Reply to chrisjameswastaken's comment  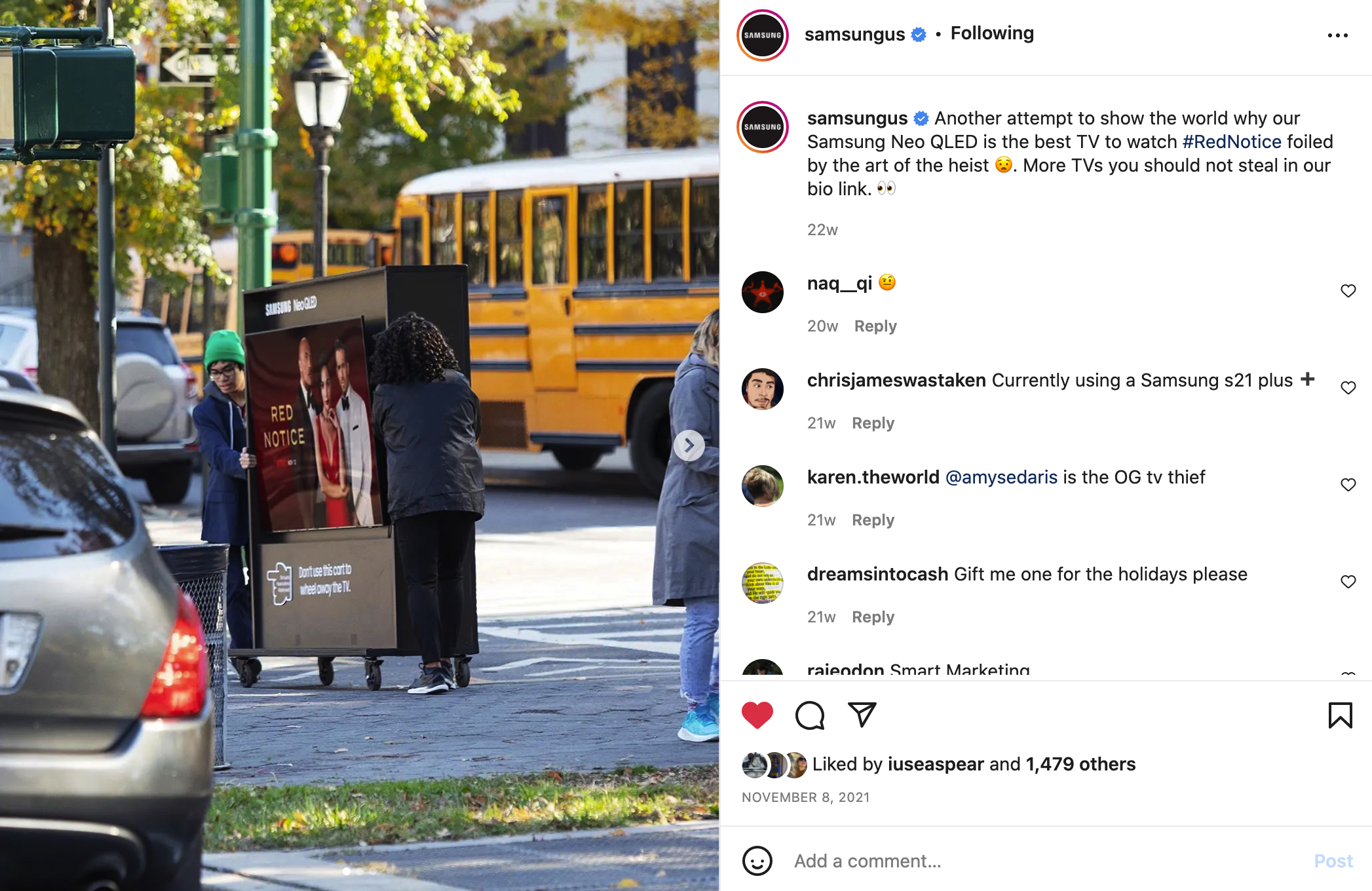873,423
